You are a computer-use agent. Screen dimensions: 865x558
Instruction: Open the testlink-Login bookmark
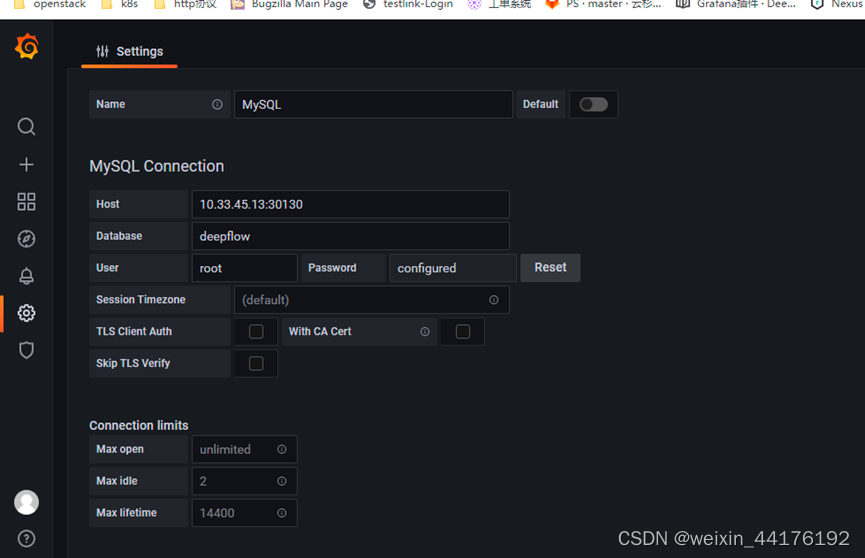408,4
